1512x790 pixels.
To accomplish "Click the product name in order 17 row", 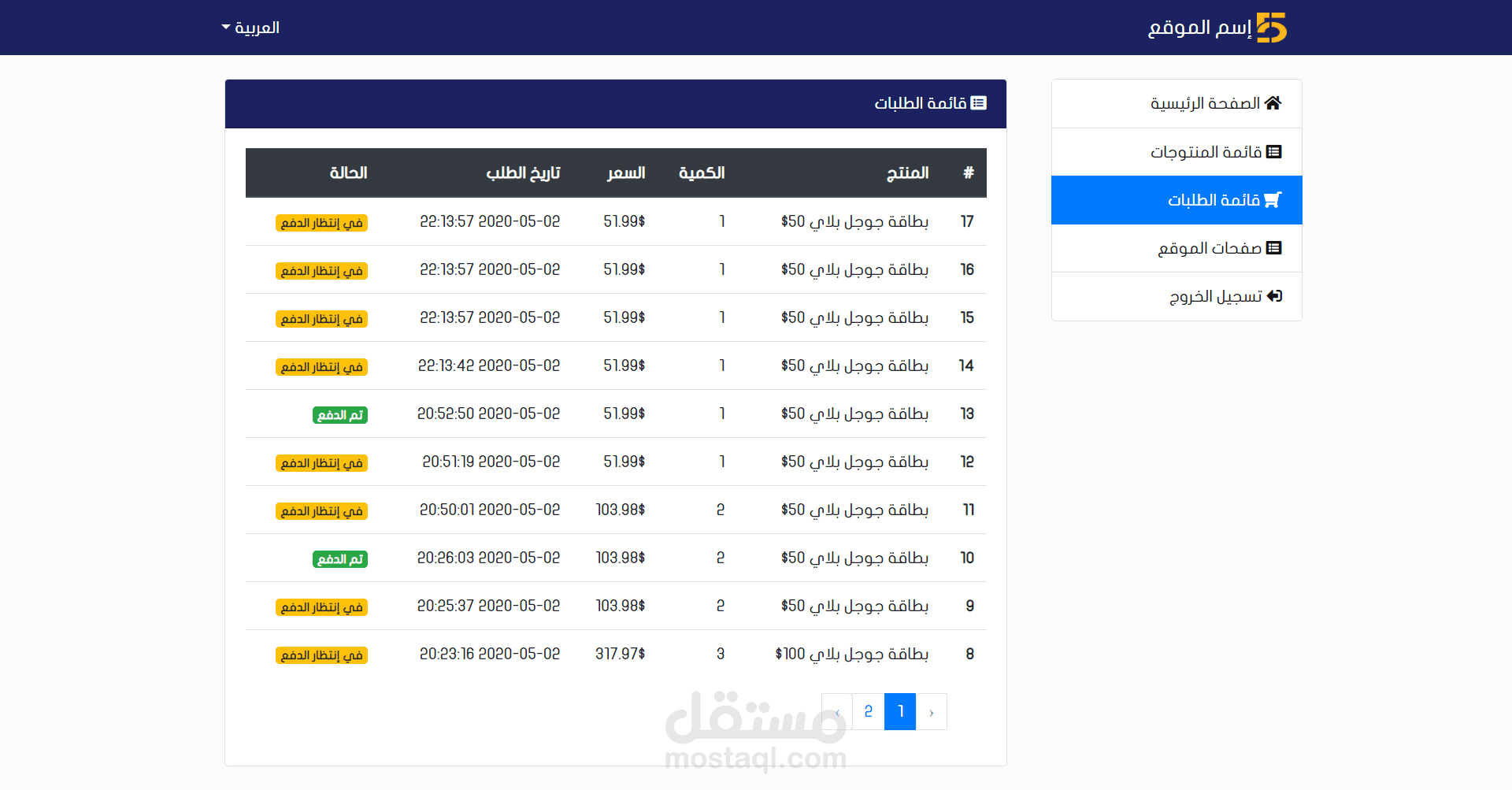I will coord(854,221).
